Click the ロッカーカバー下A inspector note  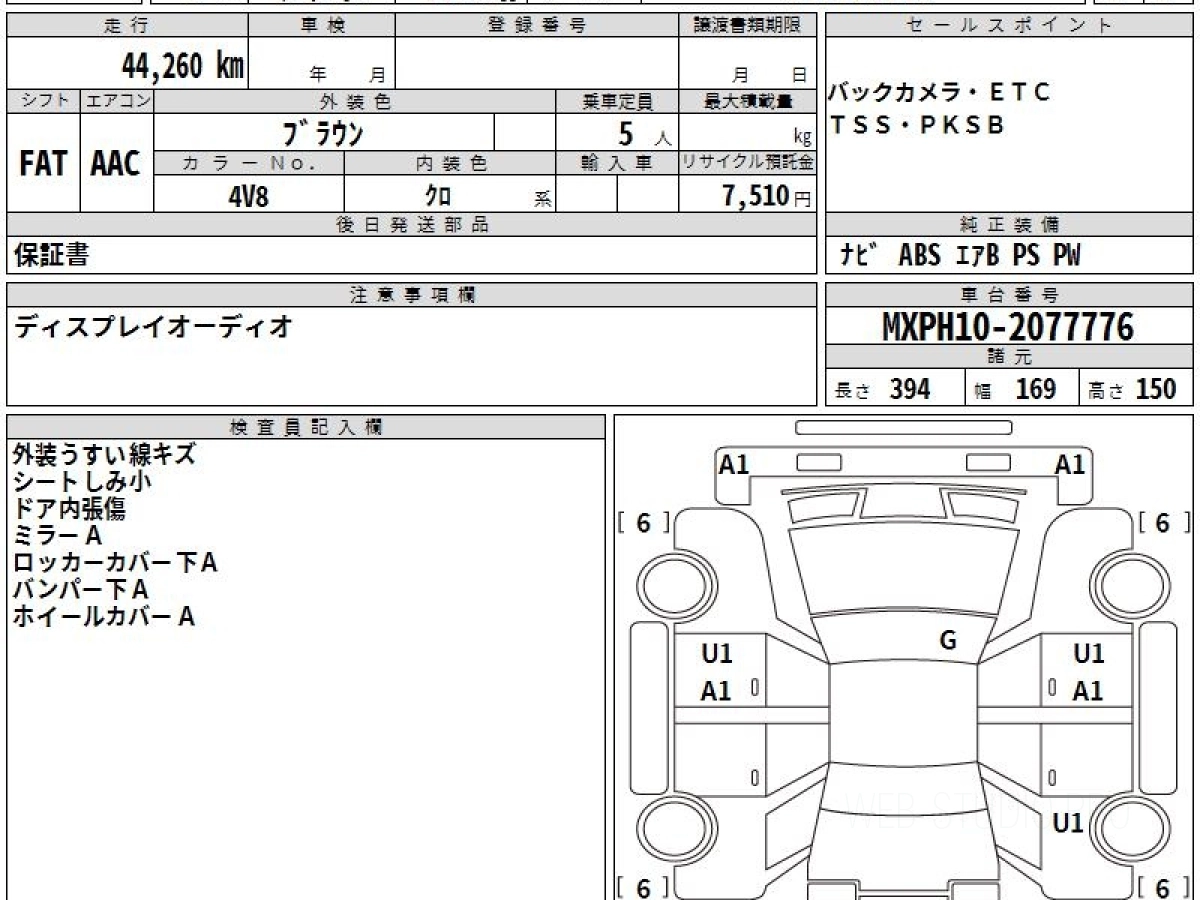pos(115,563)
